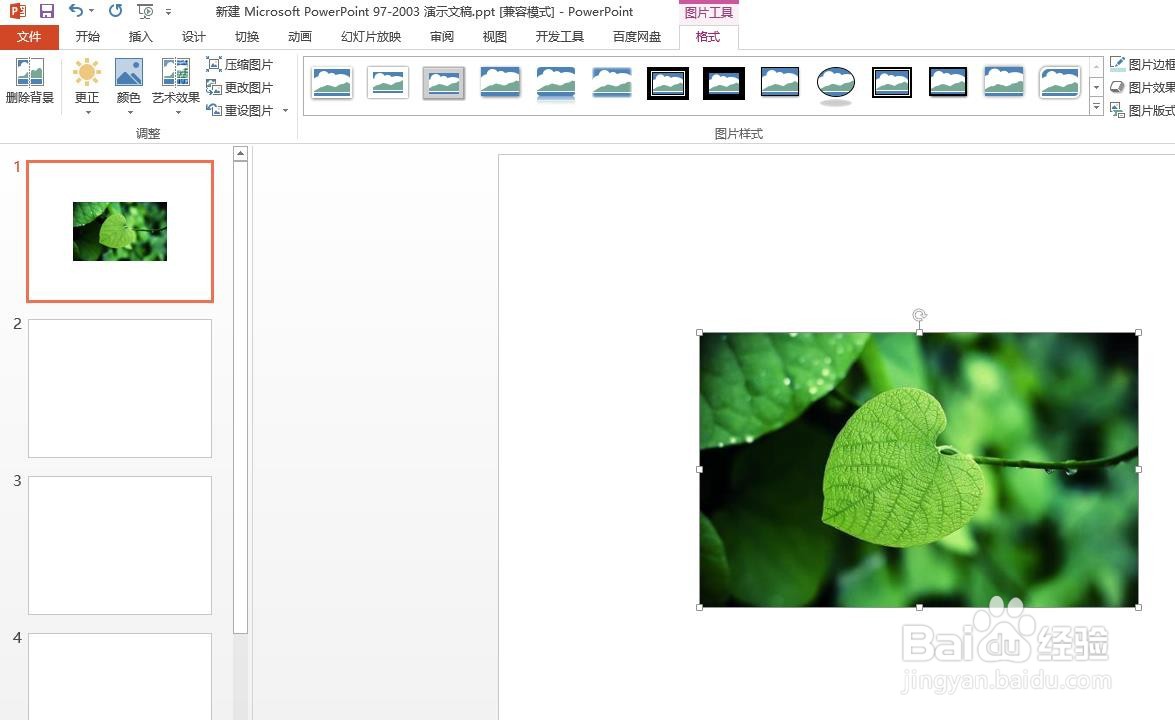Click 压缩图片

[x=240, y=64]
